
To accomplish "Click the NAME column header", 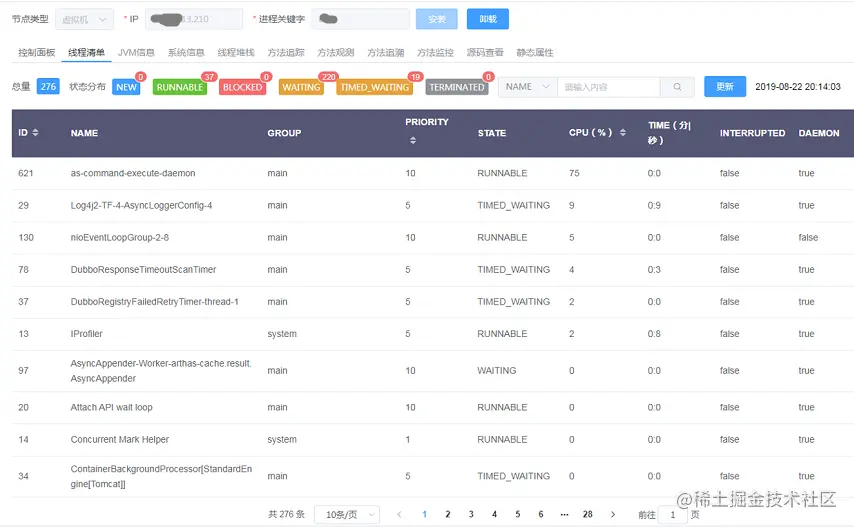I will point(84,133).
